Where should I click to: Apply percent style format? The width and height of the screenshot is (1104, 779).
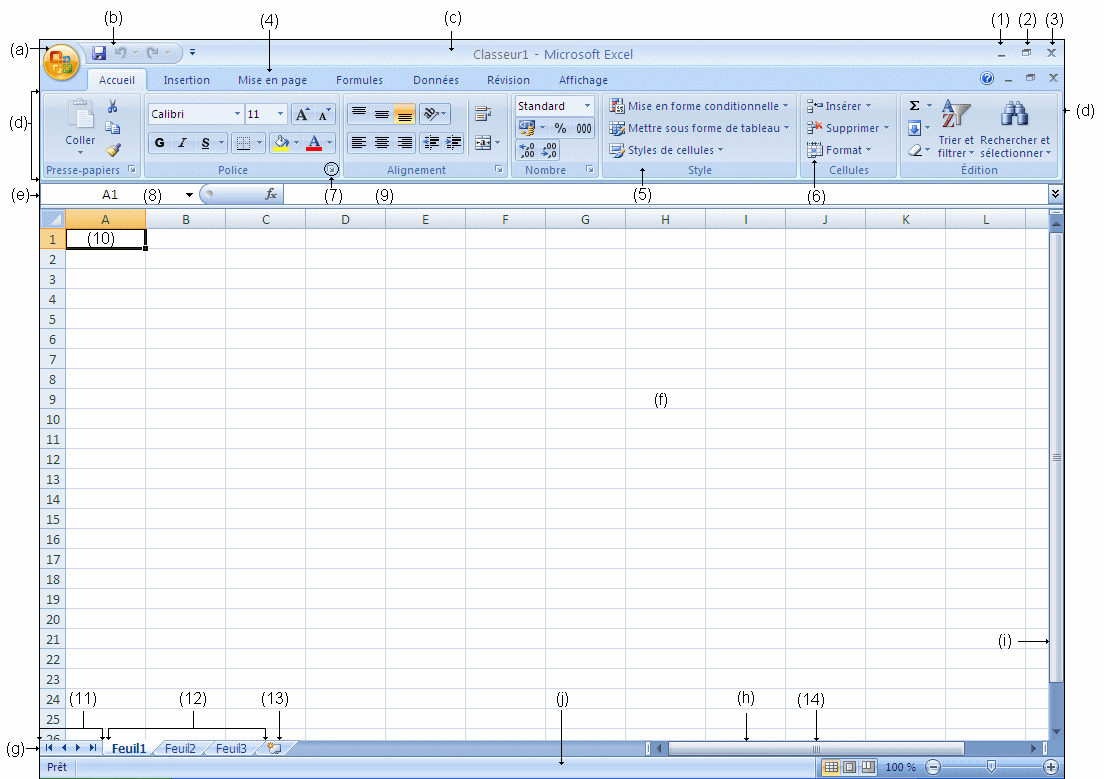pyautogui.click(x=560, y=127)
